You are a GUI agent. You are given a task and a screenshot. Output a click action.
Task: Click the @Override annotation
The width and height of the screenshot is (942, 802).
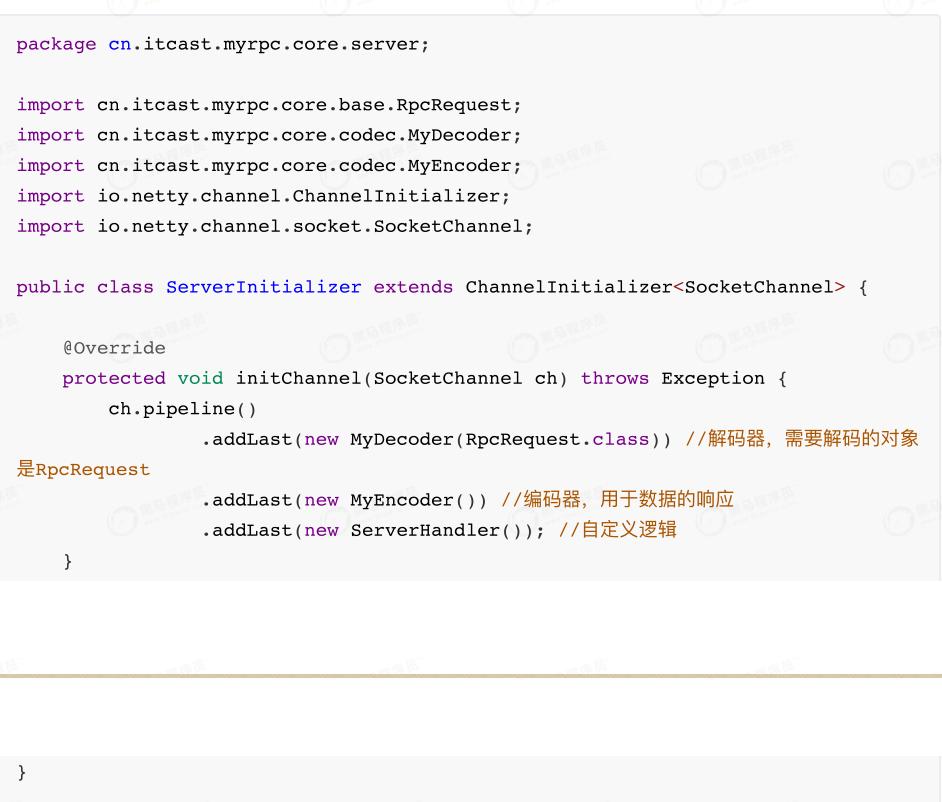point(114,348)
